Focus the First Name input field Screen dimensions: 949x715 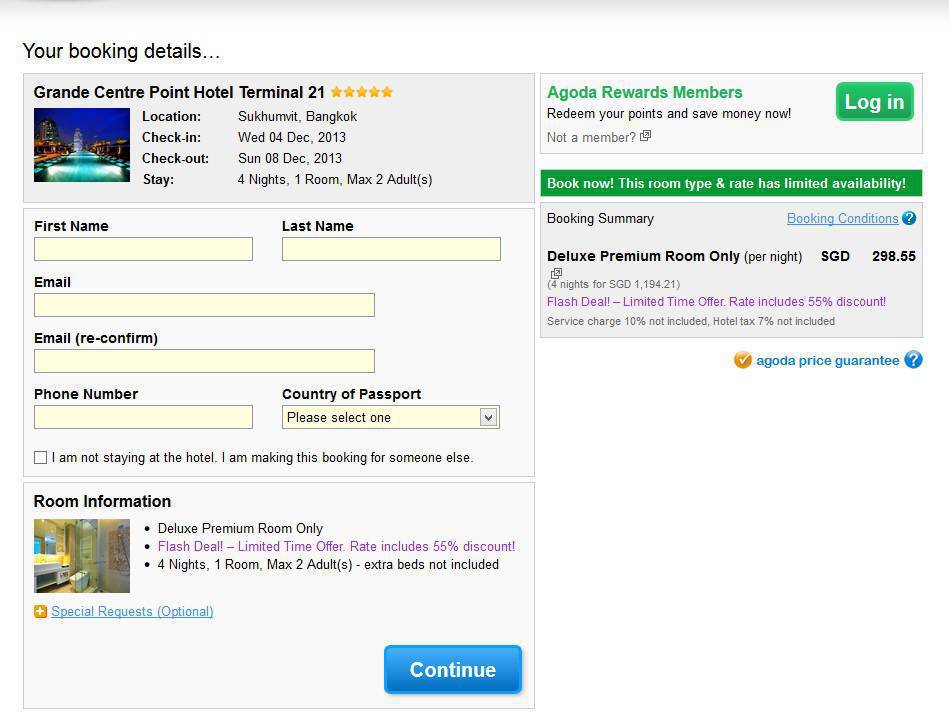(x=143, y=249)
